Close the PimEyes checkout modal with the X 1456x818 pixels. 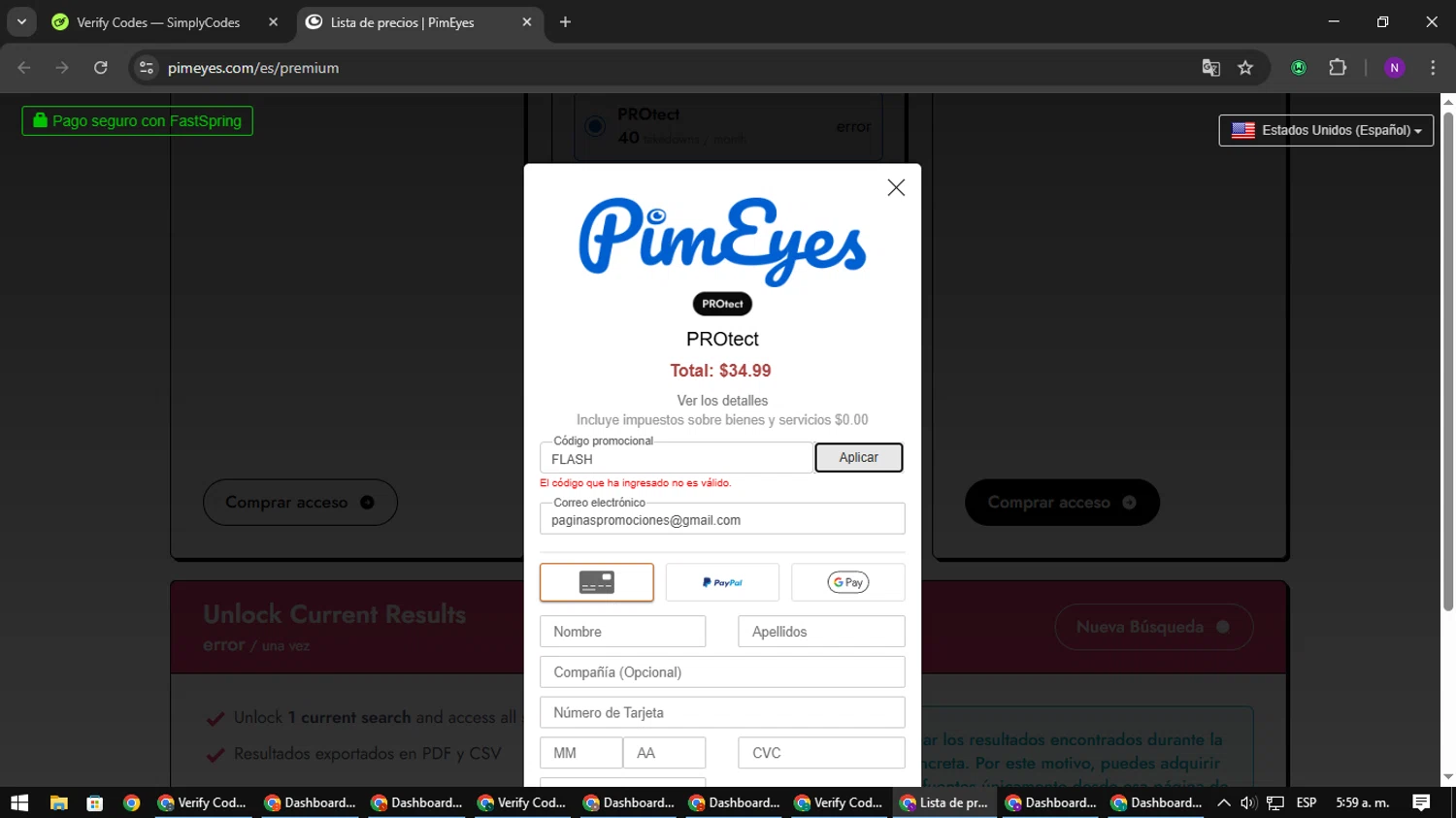(896, 187)
